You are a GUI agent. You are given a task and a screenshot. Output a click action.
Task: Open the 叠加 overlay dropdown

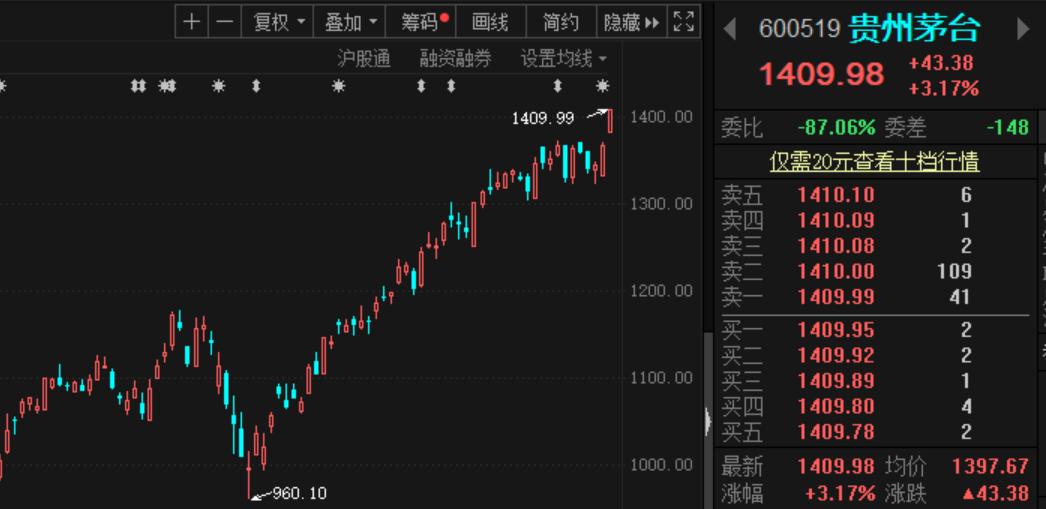coord(349,22)
